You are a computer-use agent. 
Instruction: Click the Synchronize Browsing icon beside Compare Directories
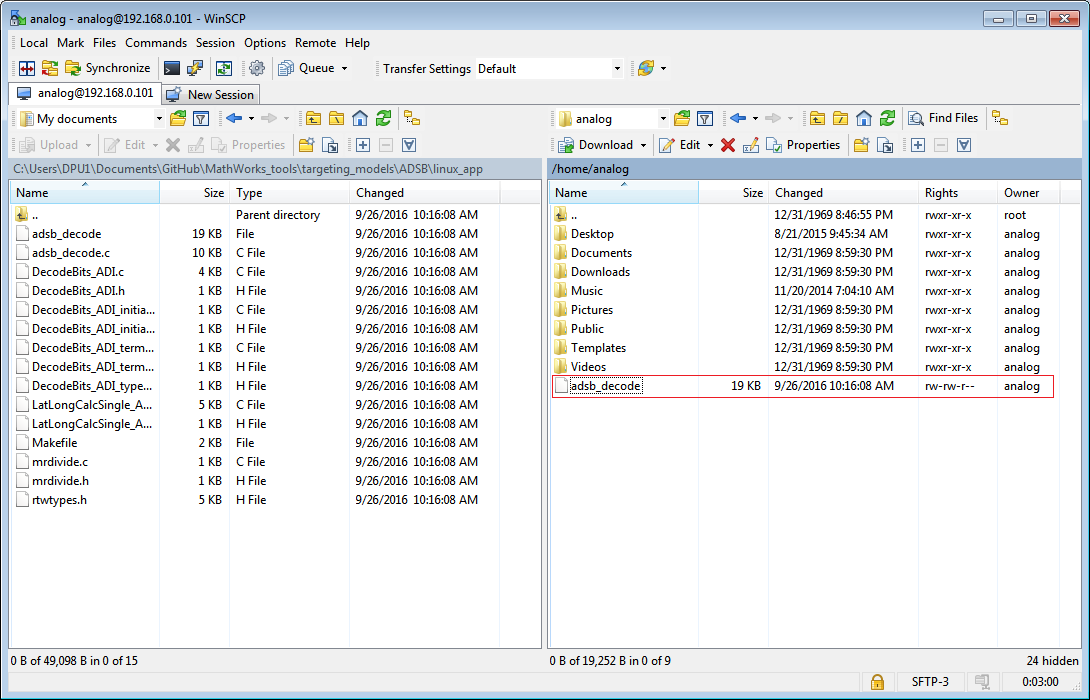(50, 68)
